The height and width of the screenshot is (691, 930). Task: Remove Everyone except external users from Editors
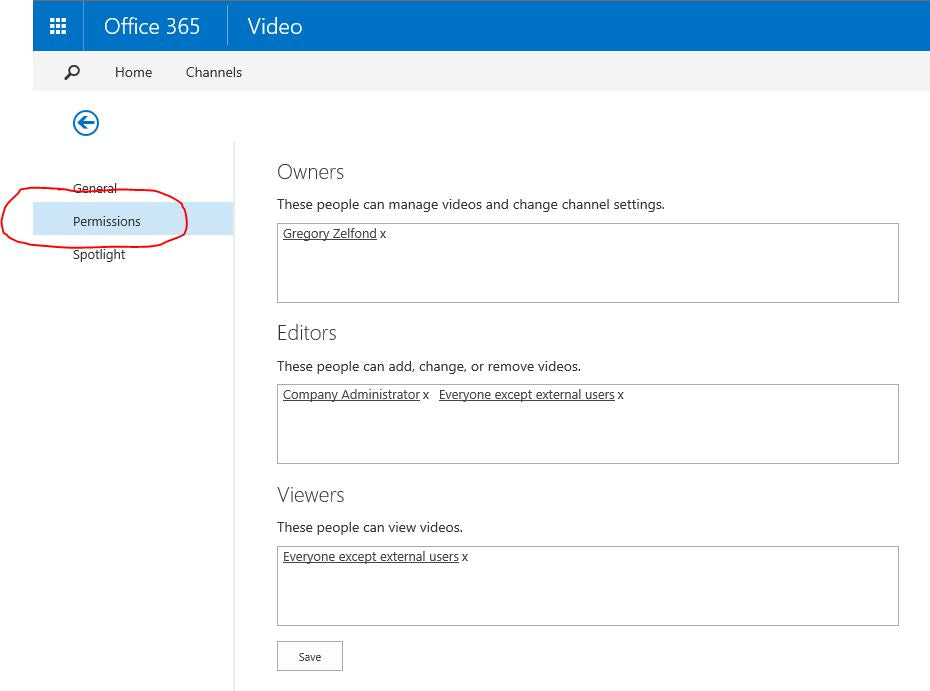621,394
